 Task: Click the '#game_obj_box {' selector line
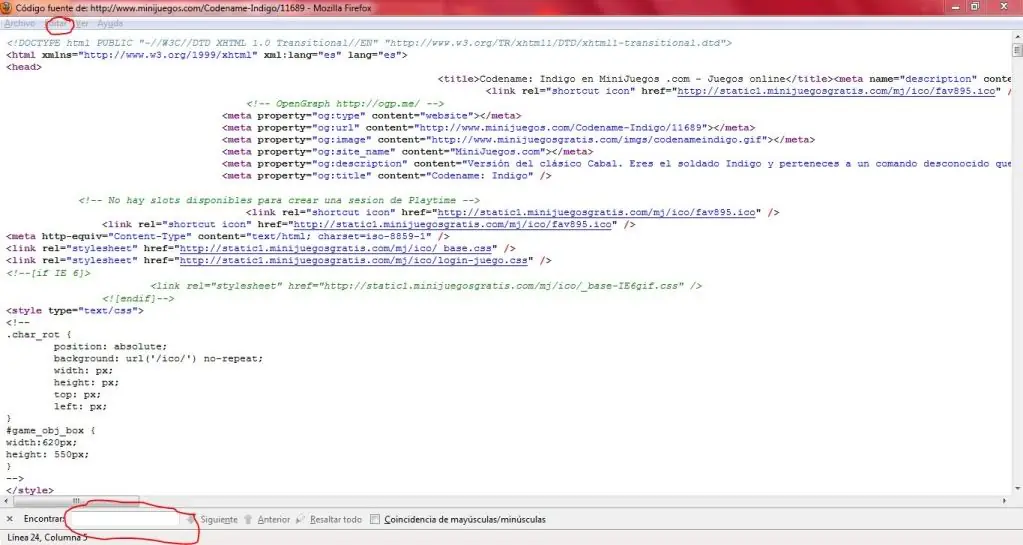tap(50, 431)
